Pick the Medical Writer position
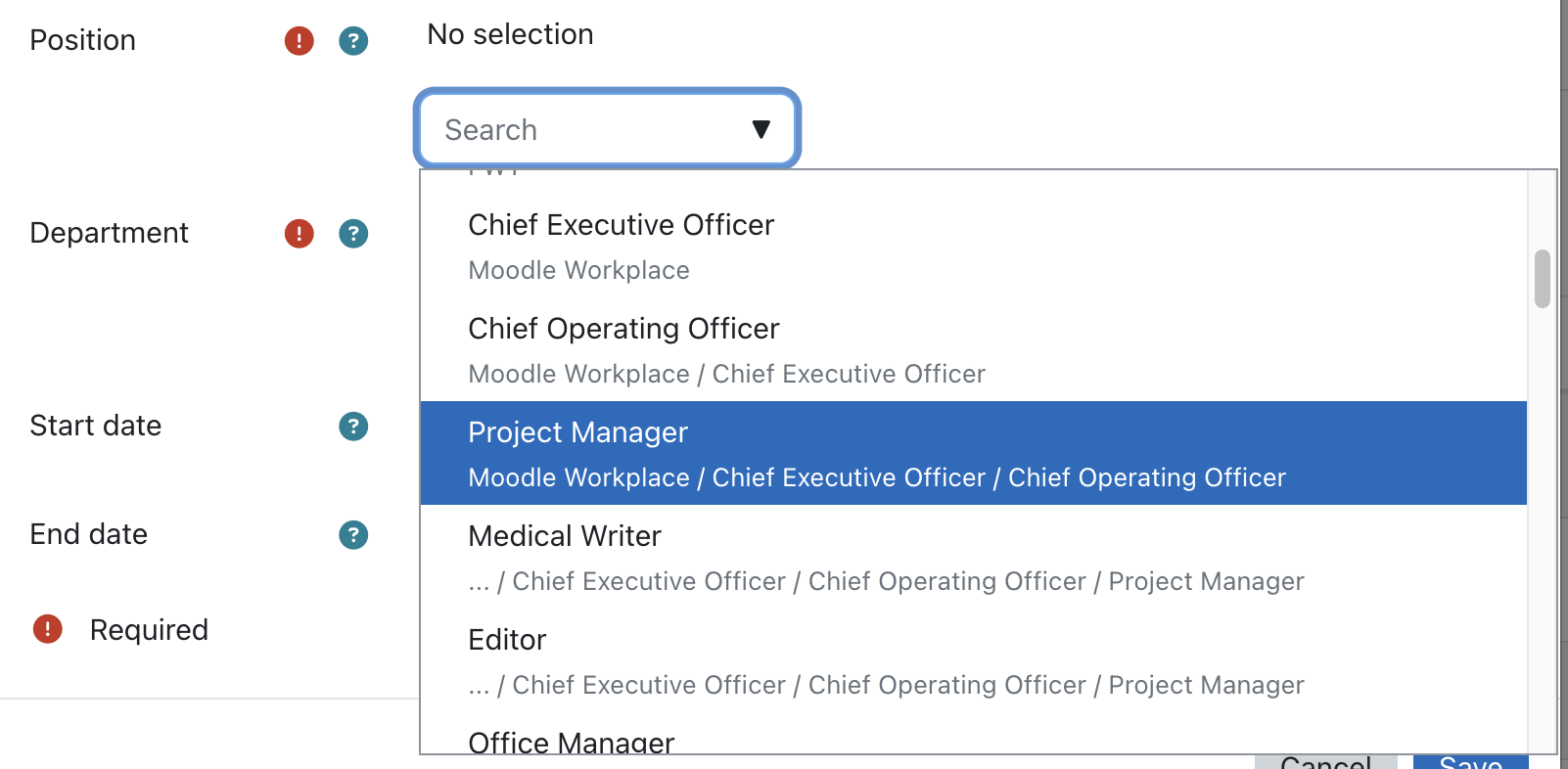This screenshot has width=1568, height=769. (973, 557)
